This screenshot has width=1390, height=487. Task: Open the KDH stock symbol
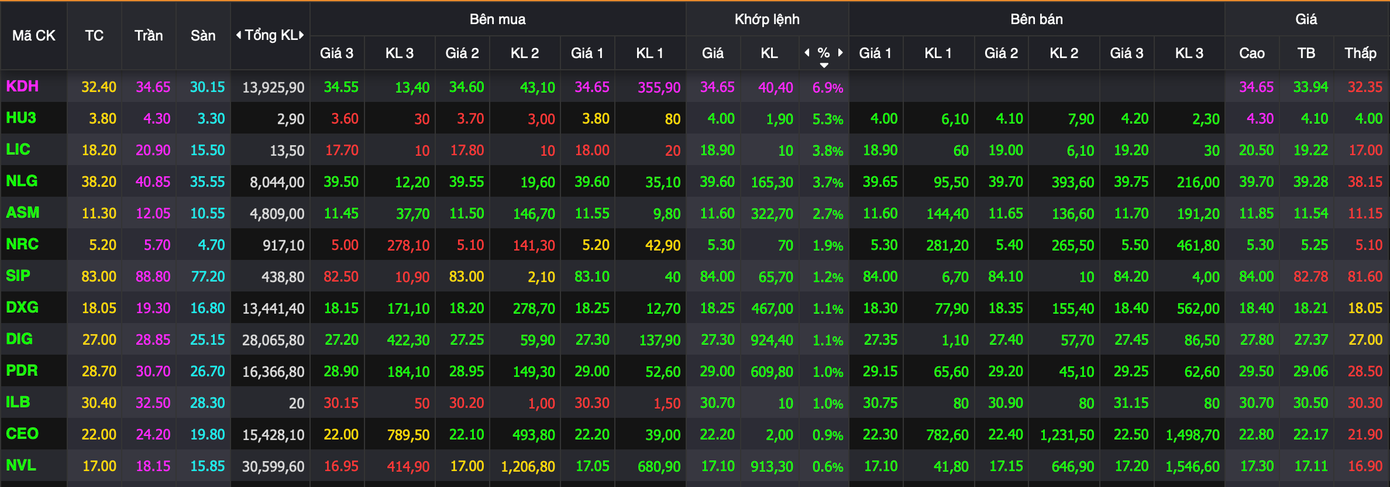pos(22,87)
